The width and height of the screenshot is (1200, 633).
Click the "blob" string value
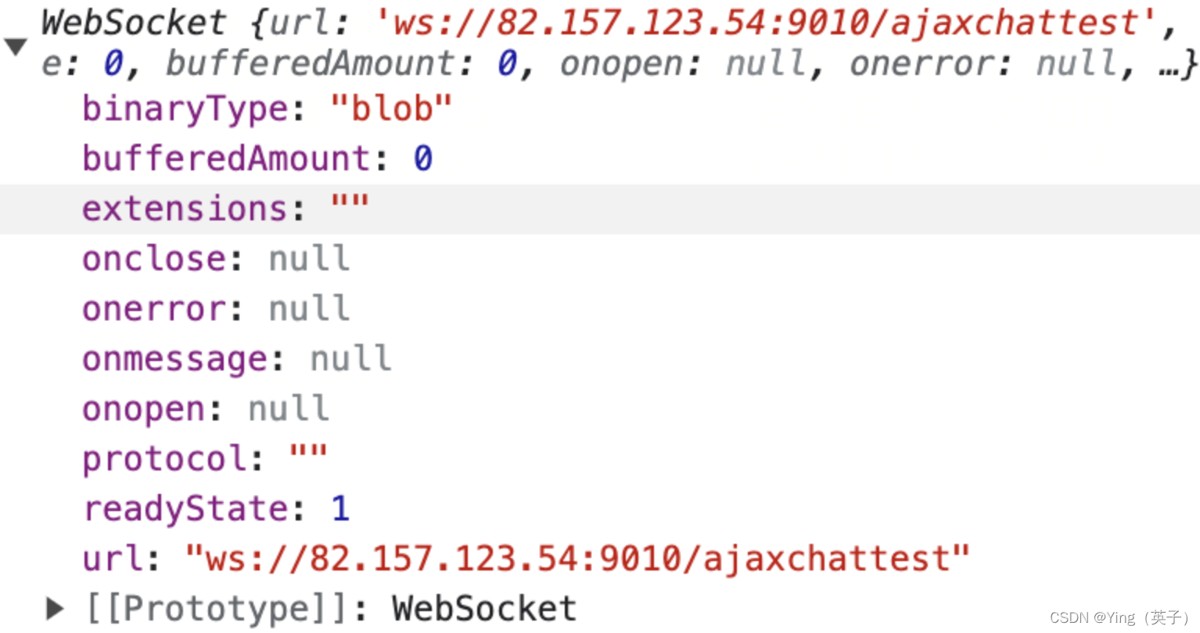pos(391,108)
